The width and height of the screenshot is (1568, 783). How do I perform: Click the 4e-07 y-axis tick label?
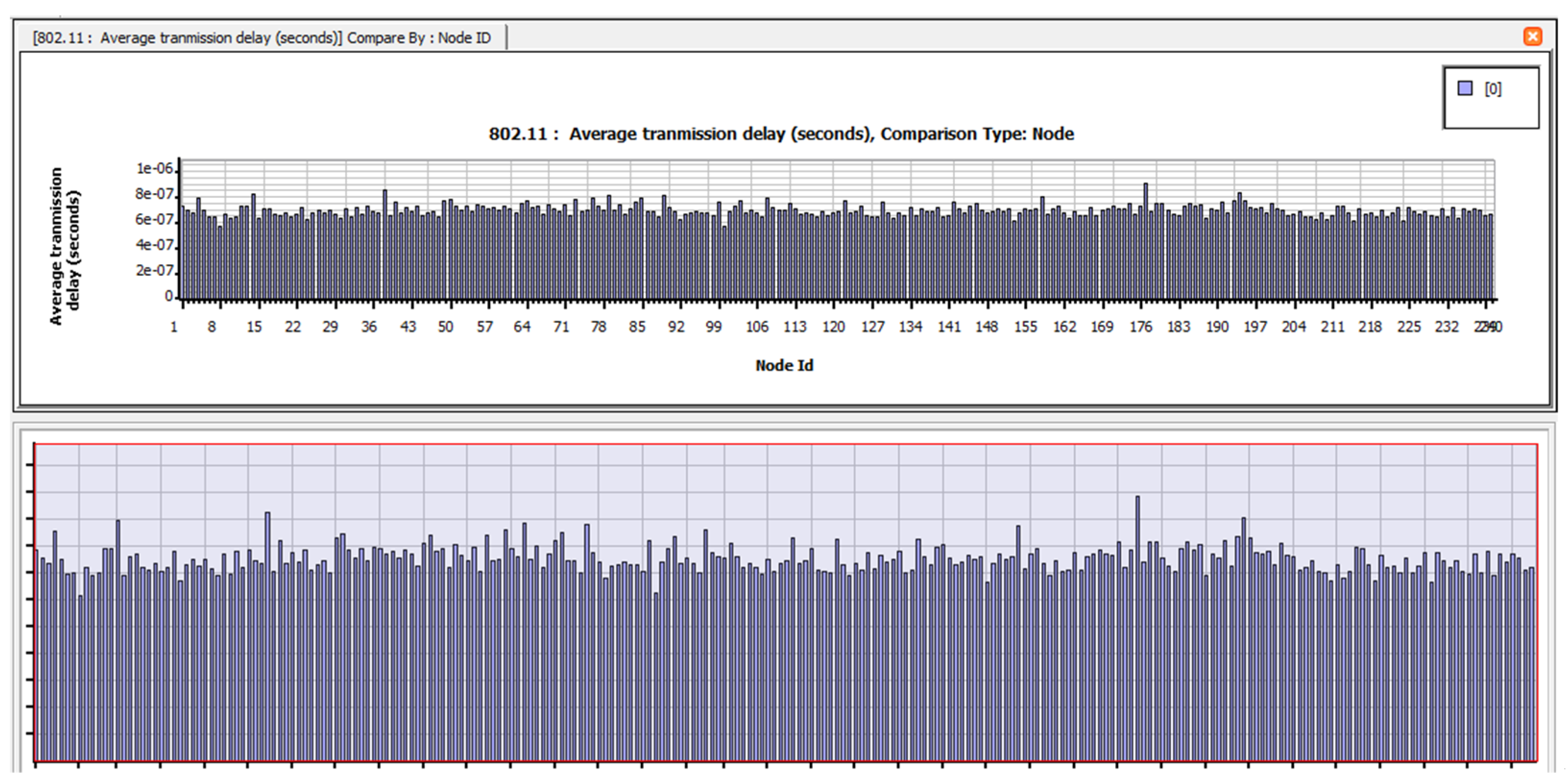click(155, 245)
